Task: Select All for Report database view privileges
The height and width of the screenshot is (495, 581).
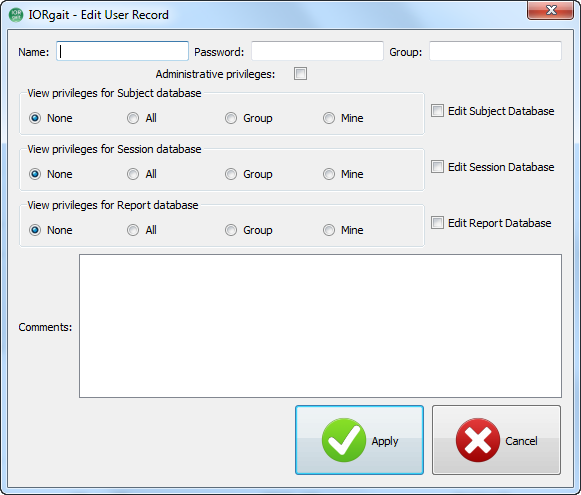Action: 133,230
